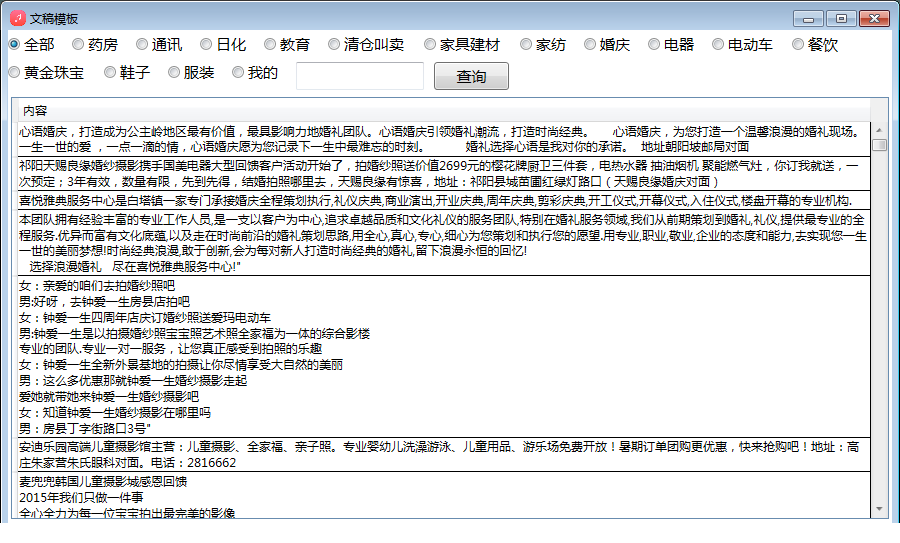Select the 祁阳天赐良缘婚纱摄影 template row

440,173
